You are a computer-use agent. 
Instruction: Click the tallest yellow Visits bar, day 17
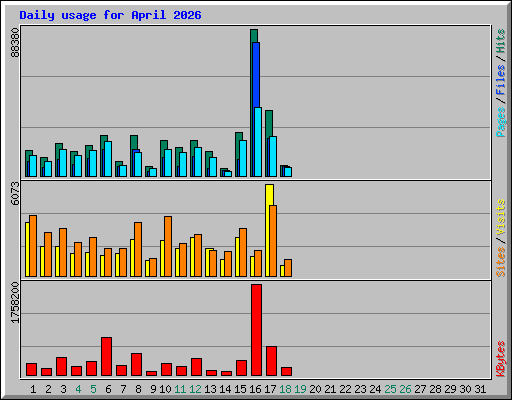pyautogui.click(x=269, y=195)
